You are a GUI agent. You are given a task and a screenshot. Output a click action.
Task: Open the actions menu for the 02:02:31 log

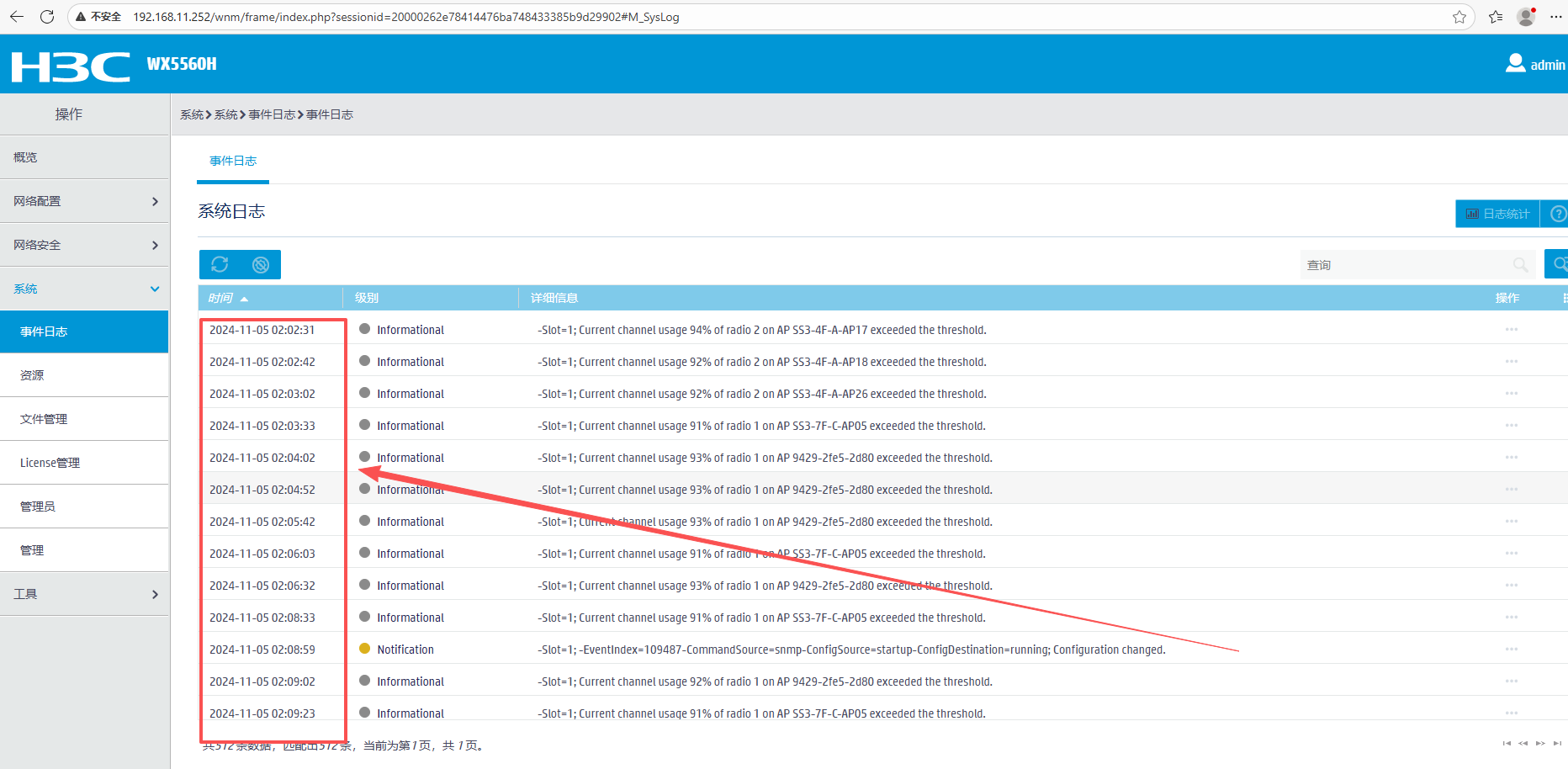tap(1512, 329)
